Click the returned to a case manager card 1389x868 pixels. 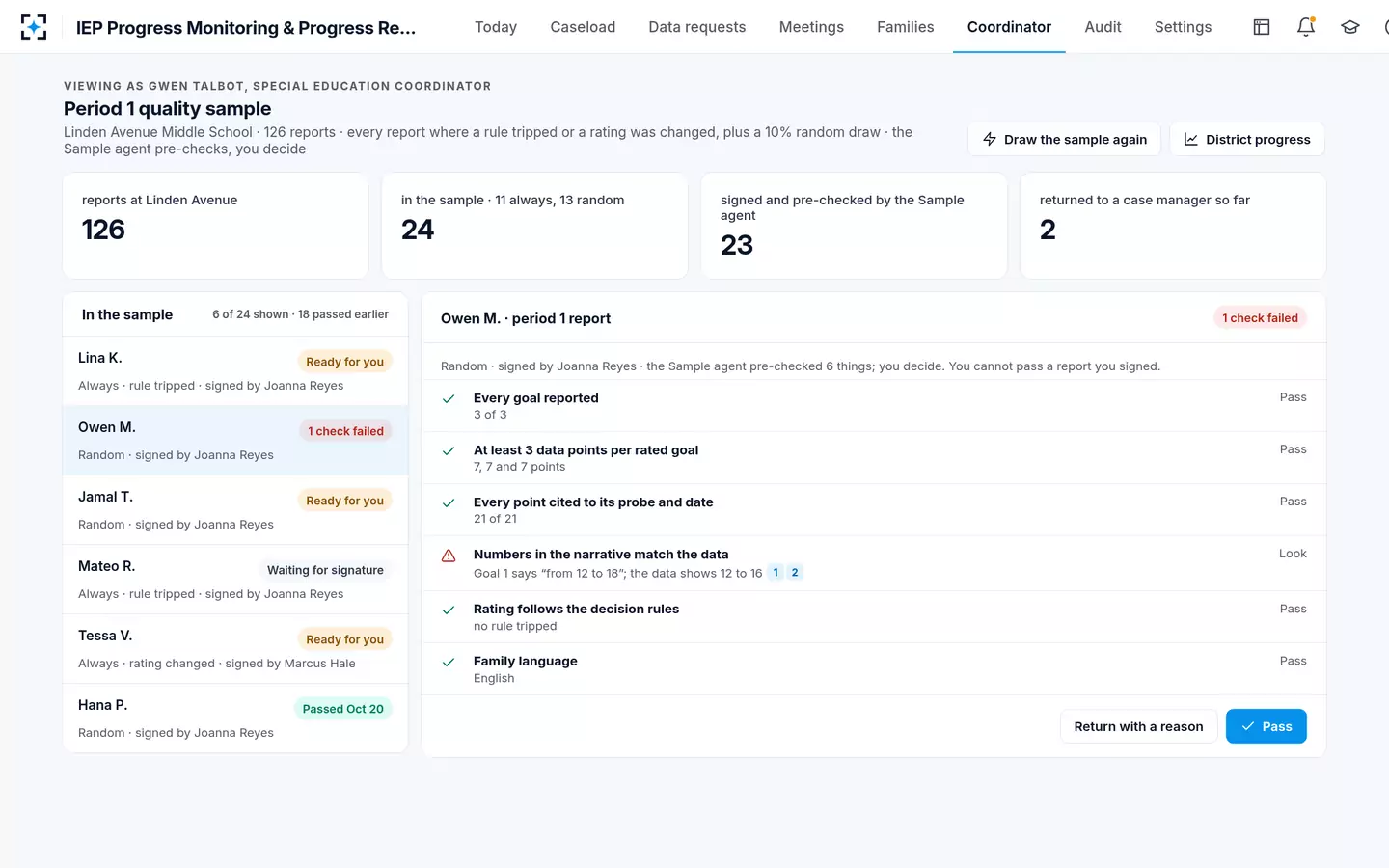click(x=1173, y=226)
